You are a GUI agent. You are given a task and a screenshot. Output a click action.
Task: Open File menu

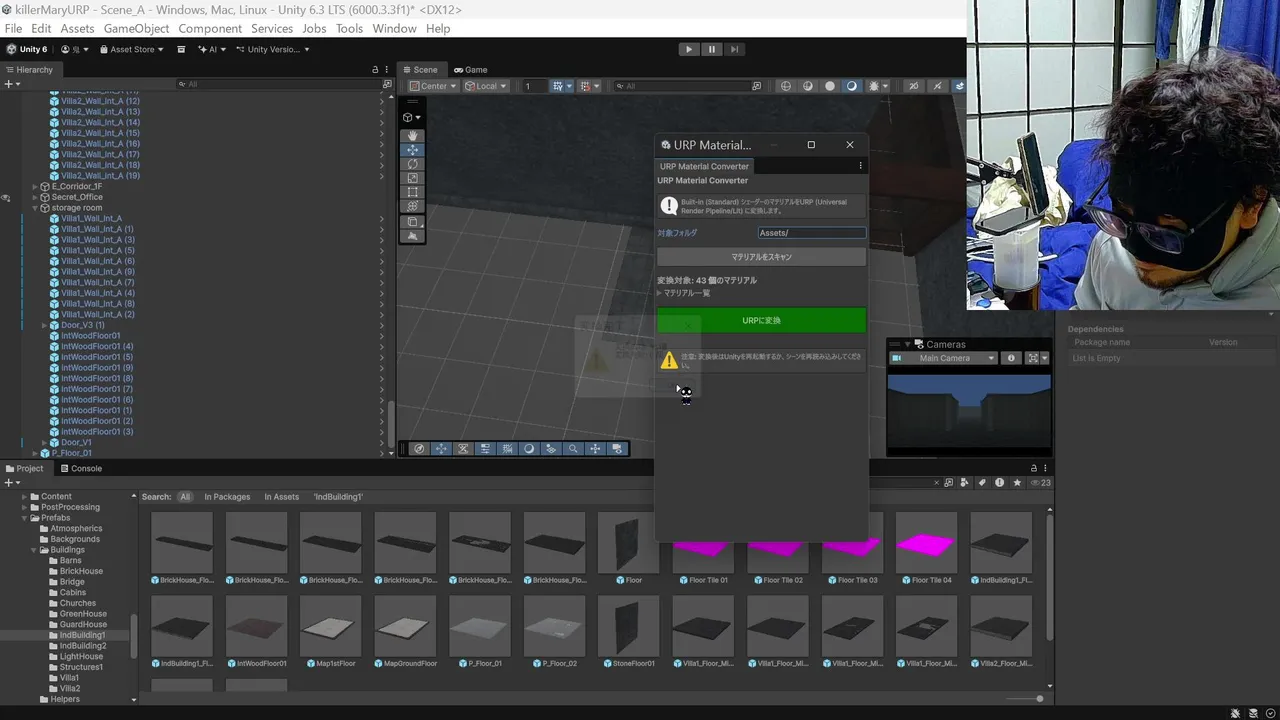tap(13, 28)
